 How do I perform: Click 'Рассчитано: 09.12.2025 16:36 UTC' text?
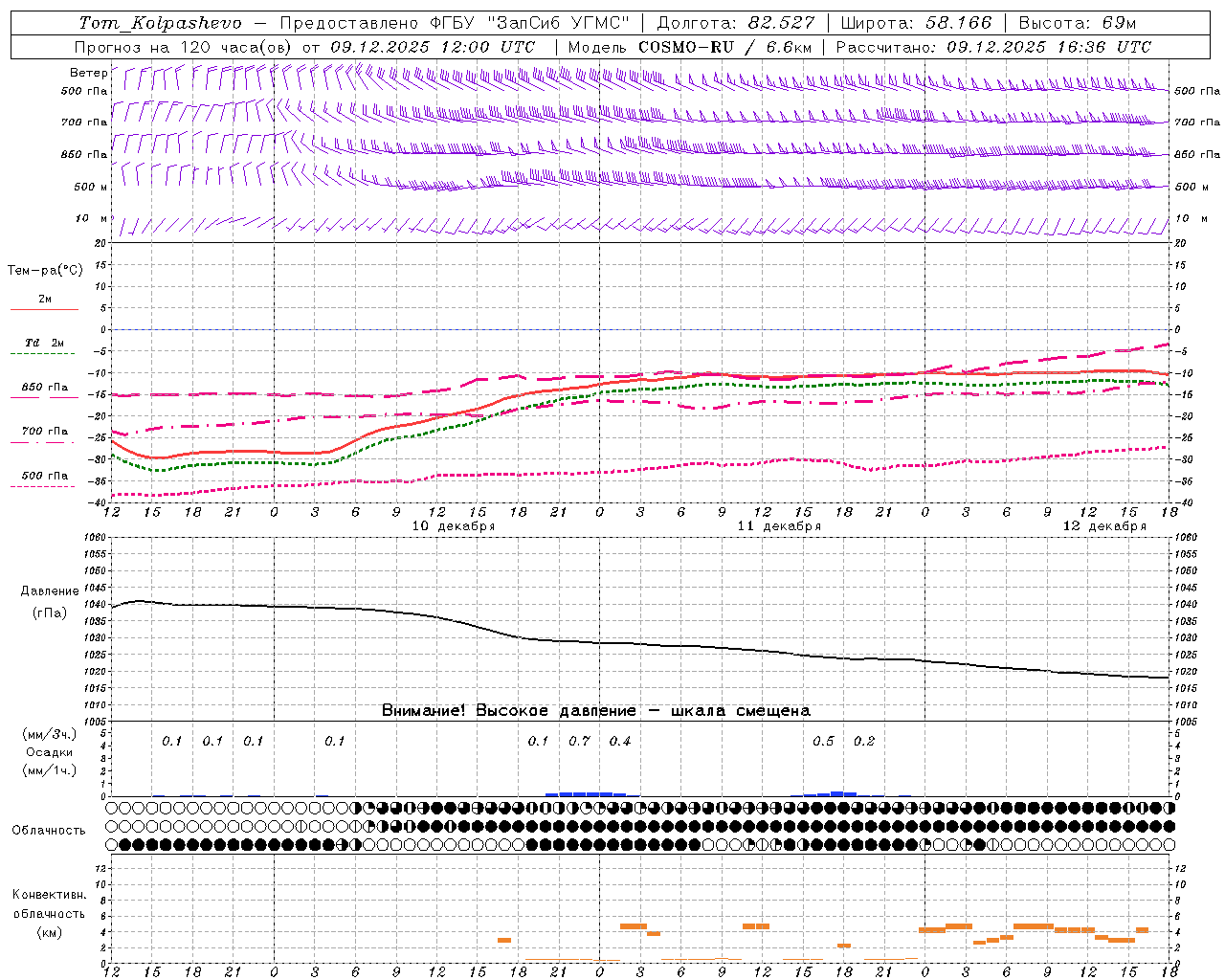coord(993,47)
